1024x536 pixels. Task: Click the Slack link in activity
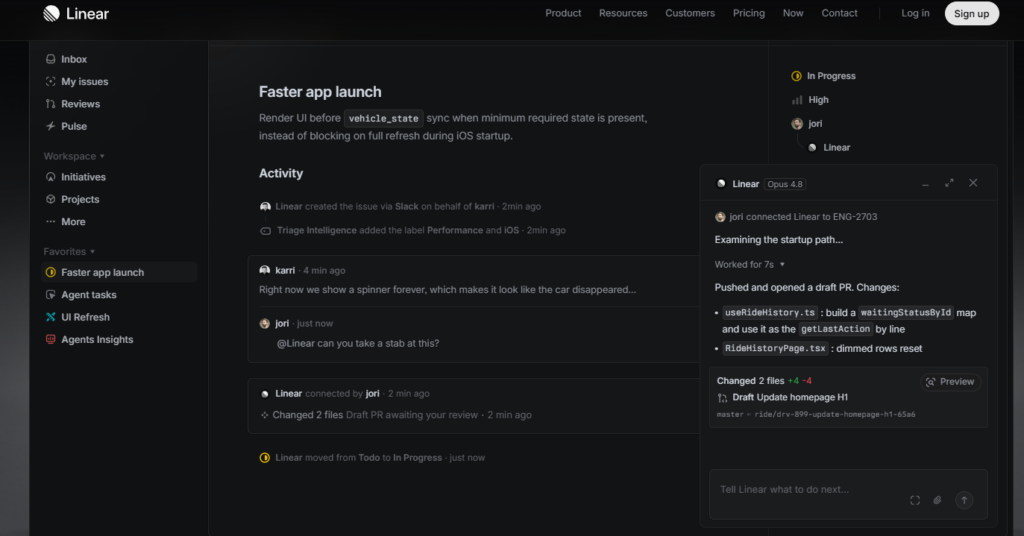[x=406, y=206]
